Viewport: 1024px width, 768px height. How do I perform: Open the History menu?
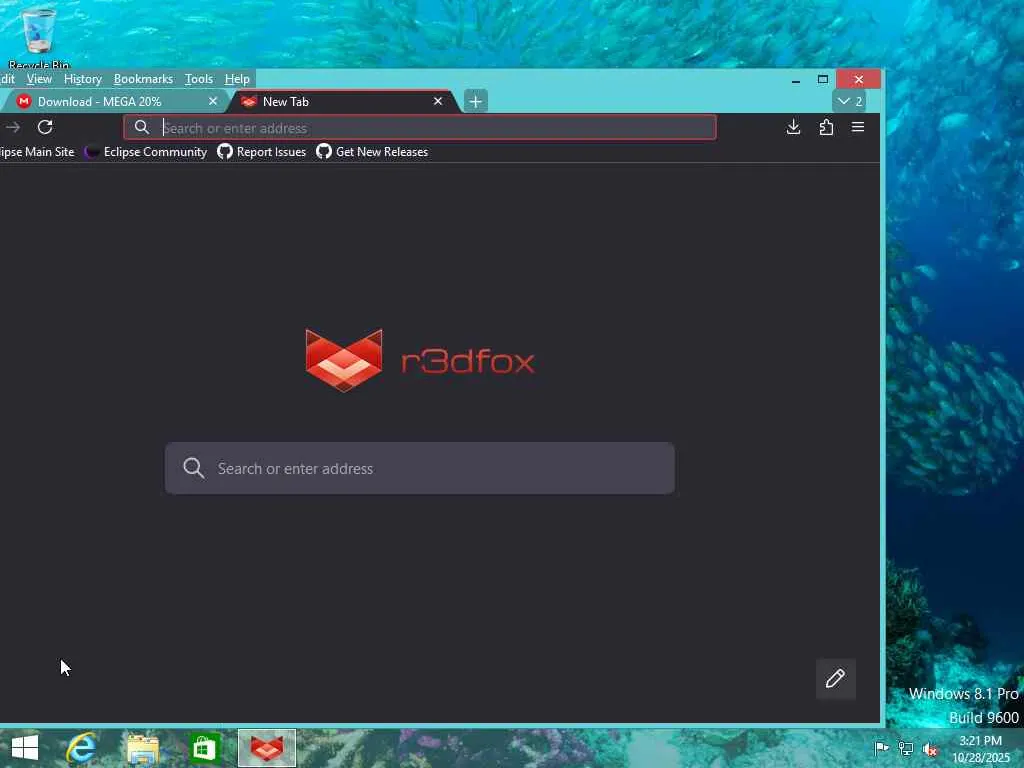pyautogui.click(x=83, y=79)
